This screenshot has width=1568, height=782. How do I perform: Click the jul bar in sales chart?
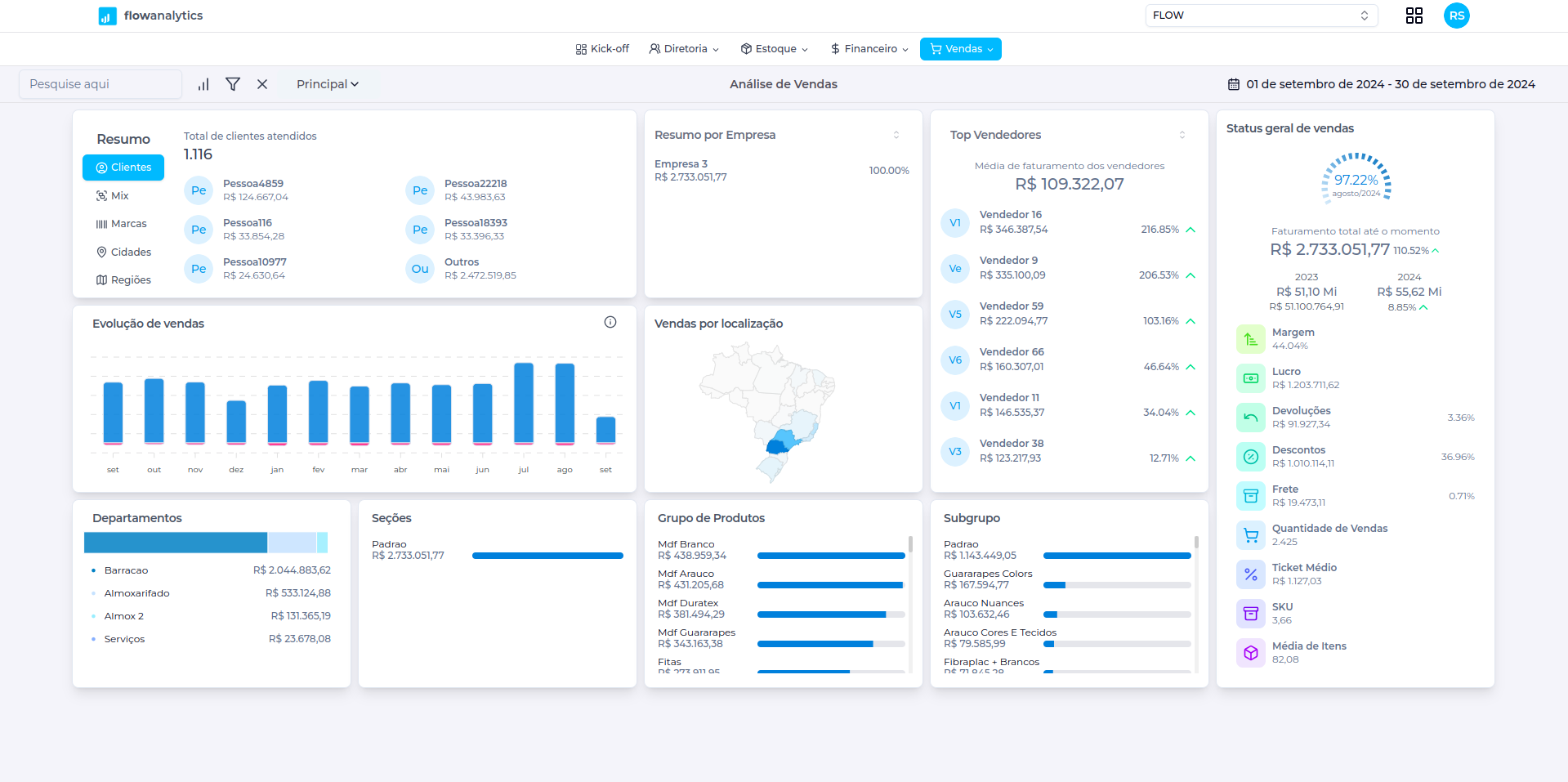[524, 404]
